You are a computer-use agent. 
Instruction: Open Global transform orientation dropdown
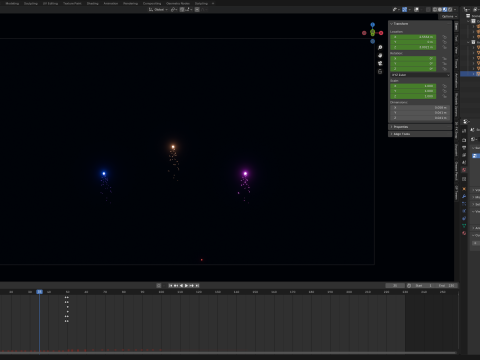pos(158,9)
